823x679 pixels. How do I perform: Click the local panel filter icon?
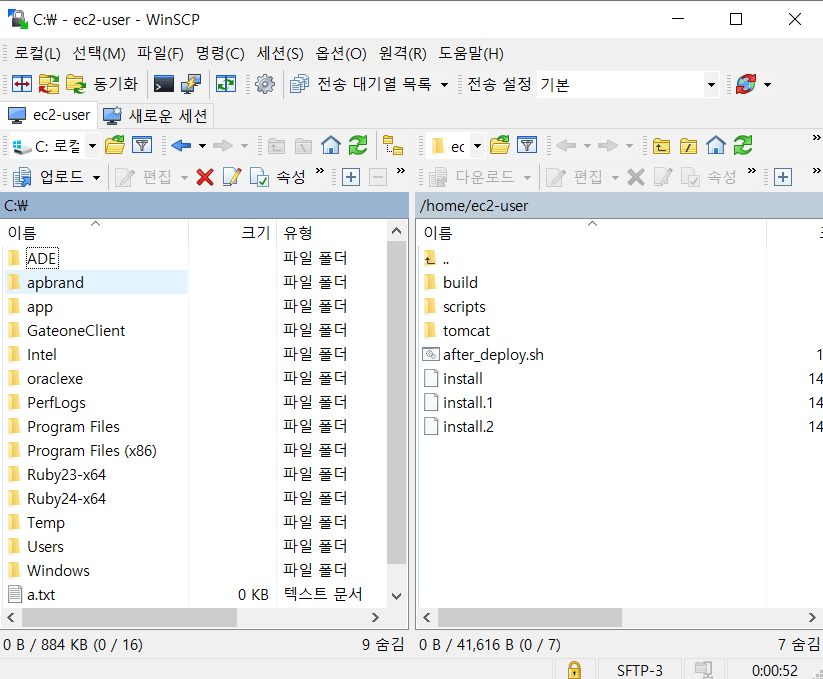click(142, 145)
